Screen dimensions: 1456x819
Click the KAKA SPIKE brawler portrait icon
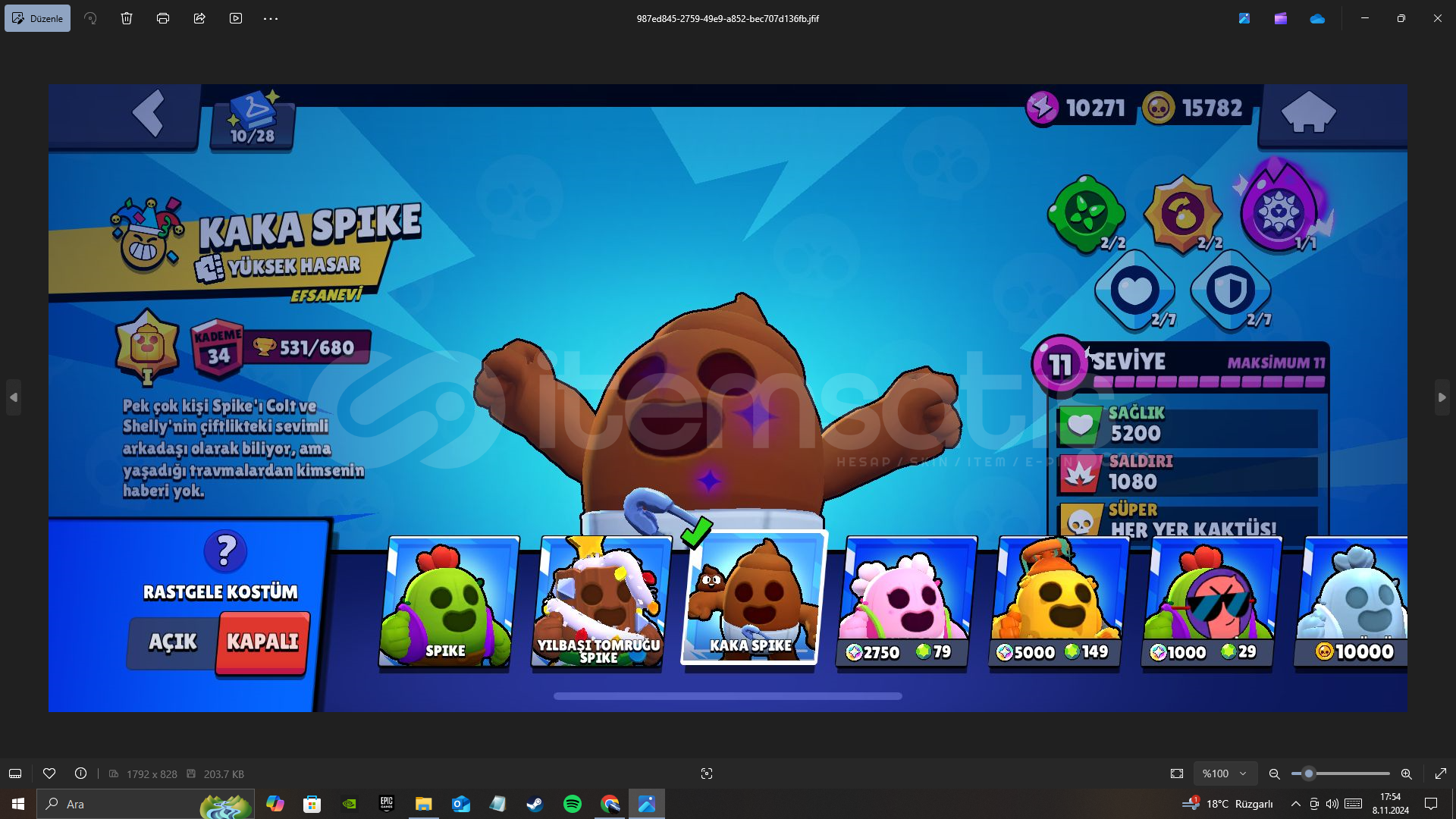coord(146,235)
